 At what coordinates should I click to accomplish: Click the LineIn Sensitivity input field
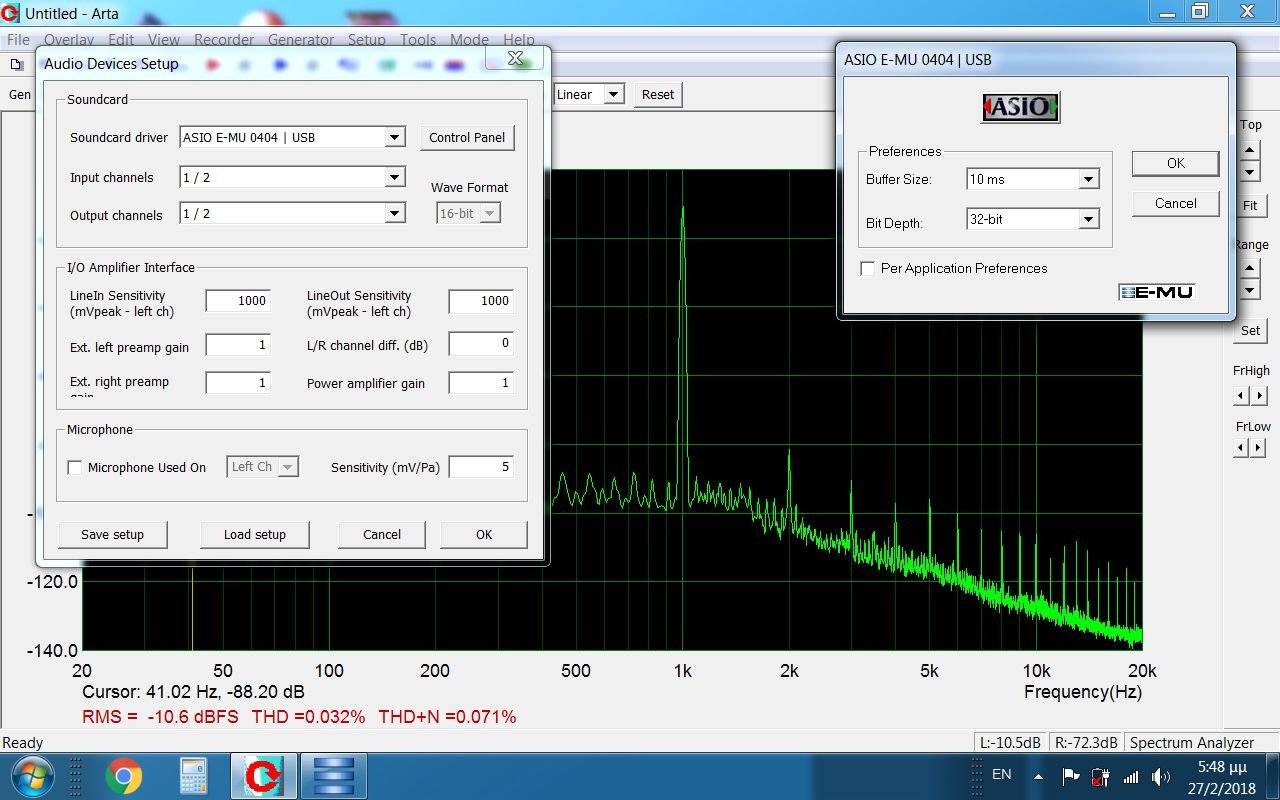238,301
